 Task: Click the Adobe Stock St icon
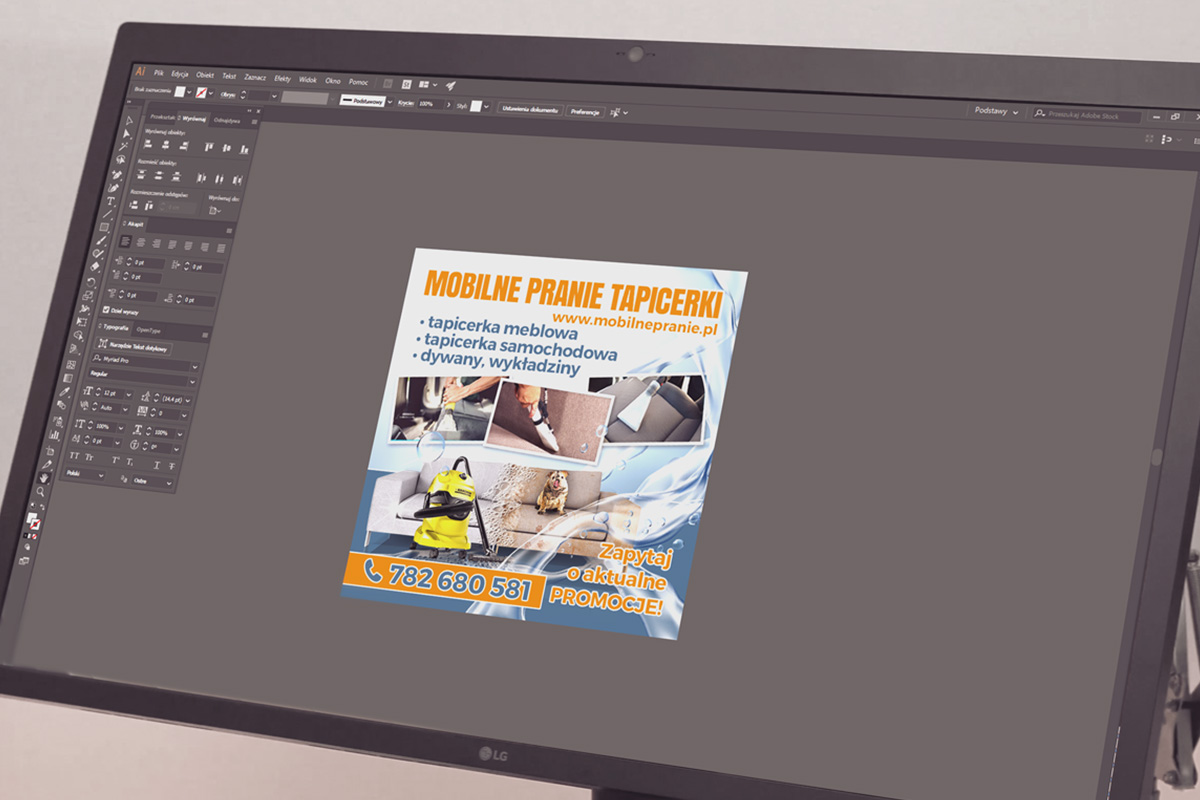pos(407,84)
